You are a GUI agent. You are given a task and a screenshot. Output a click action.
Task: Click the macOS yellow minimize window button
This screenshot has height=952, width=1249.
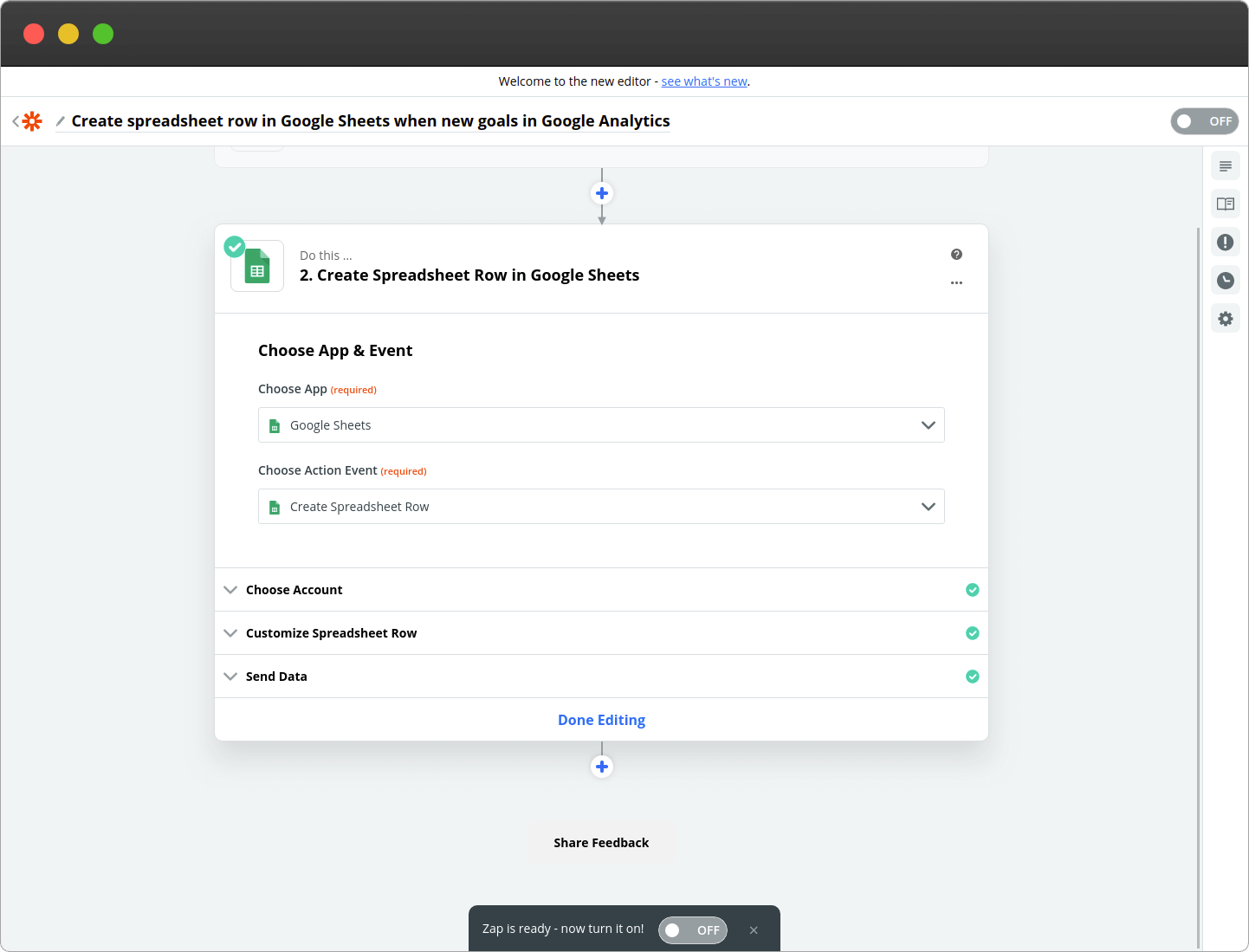[x=68, y=34]
